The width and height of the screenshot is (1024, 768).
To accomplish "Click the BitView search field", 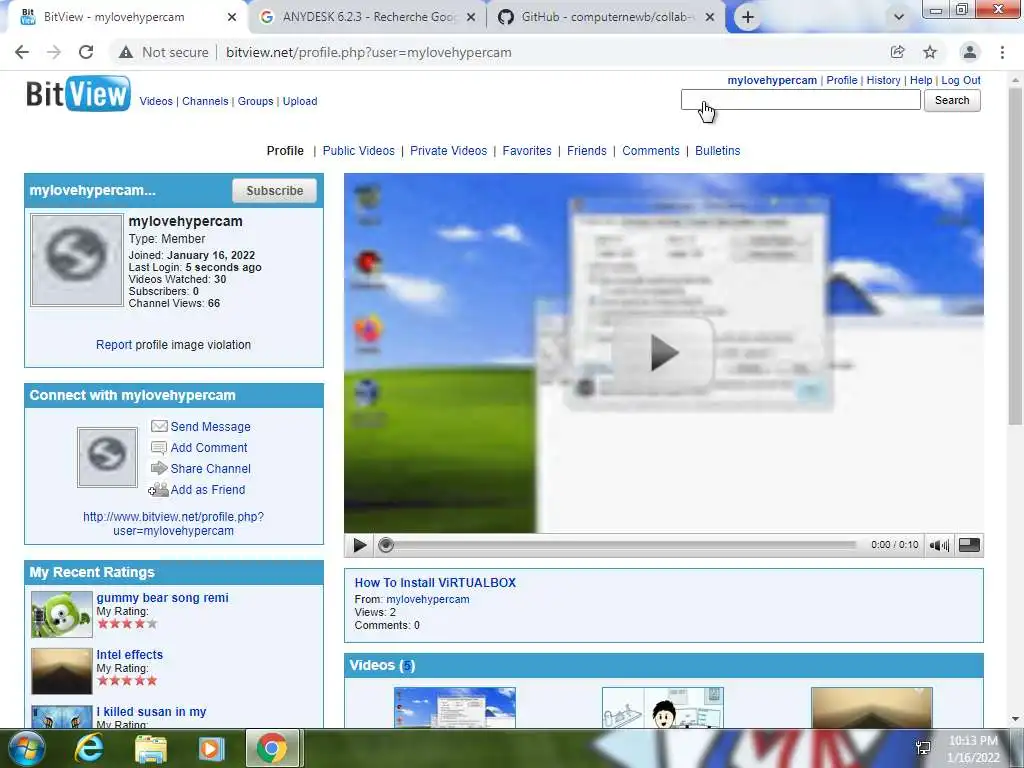I will [x=801, y=100].
